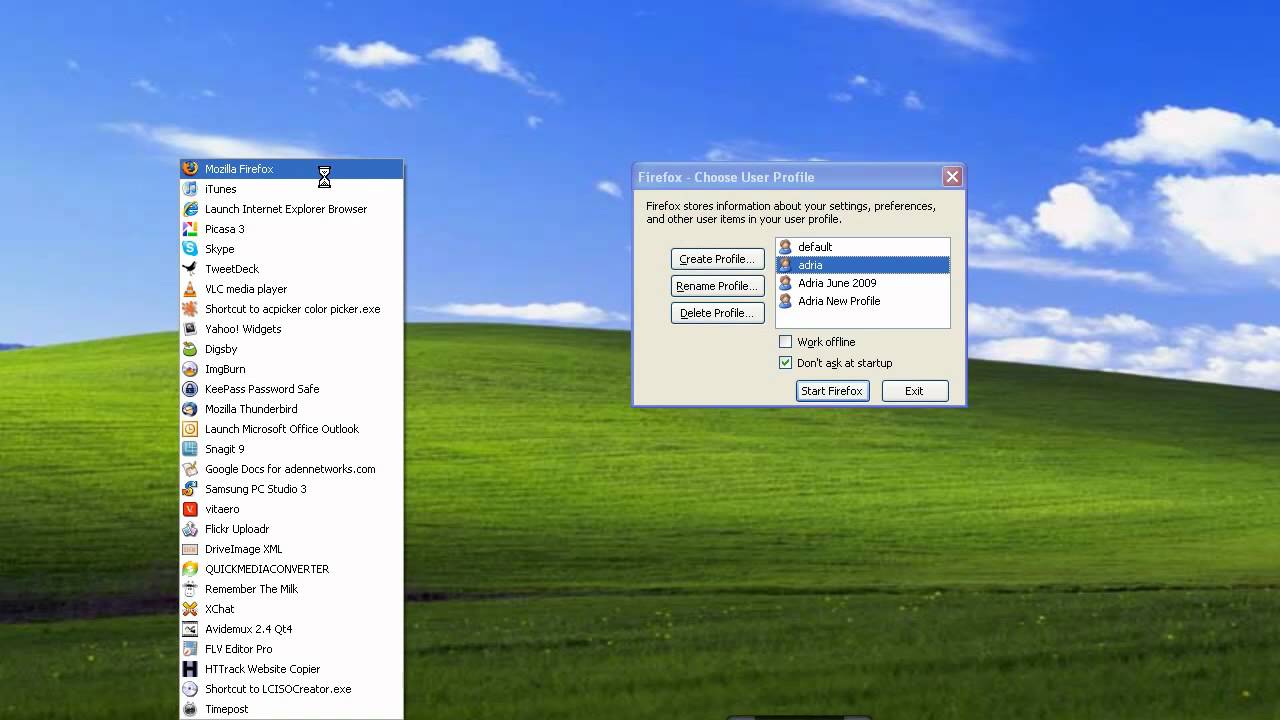The height and width of the screenshot is (720, 1280).
Task: Enable the Work offline checkbox
Action: pos(785,342)
